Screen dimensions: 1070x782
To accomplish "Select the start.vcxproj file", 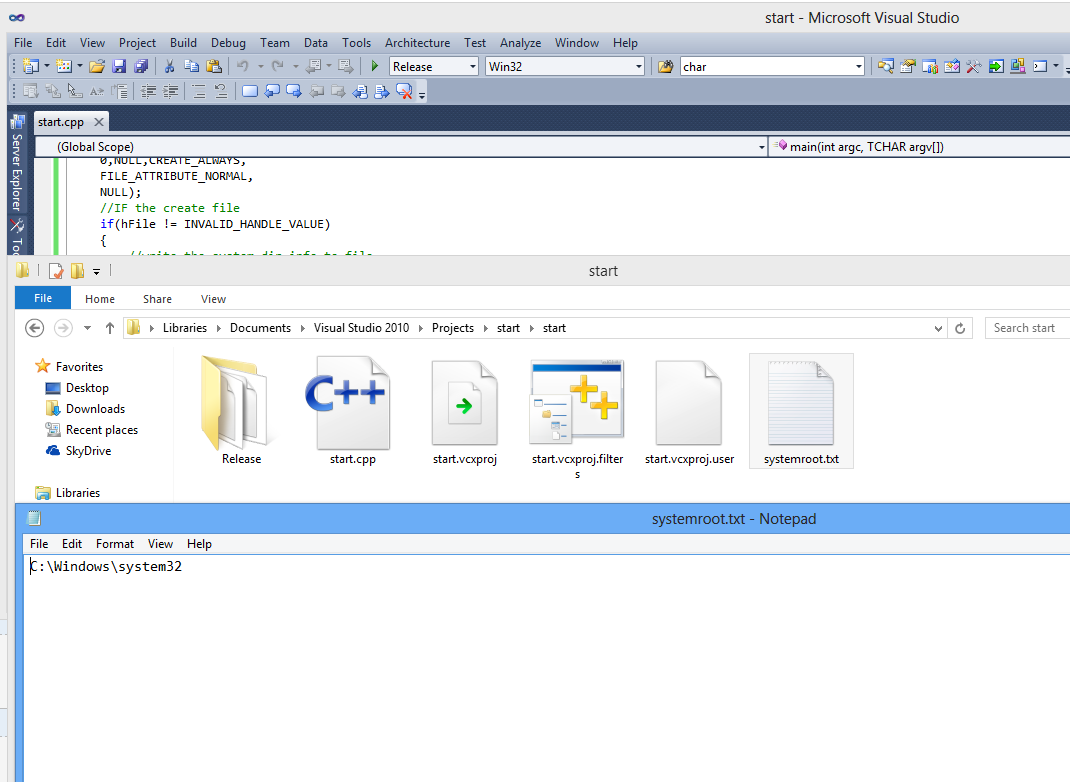I will 465,411.
